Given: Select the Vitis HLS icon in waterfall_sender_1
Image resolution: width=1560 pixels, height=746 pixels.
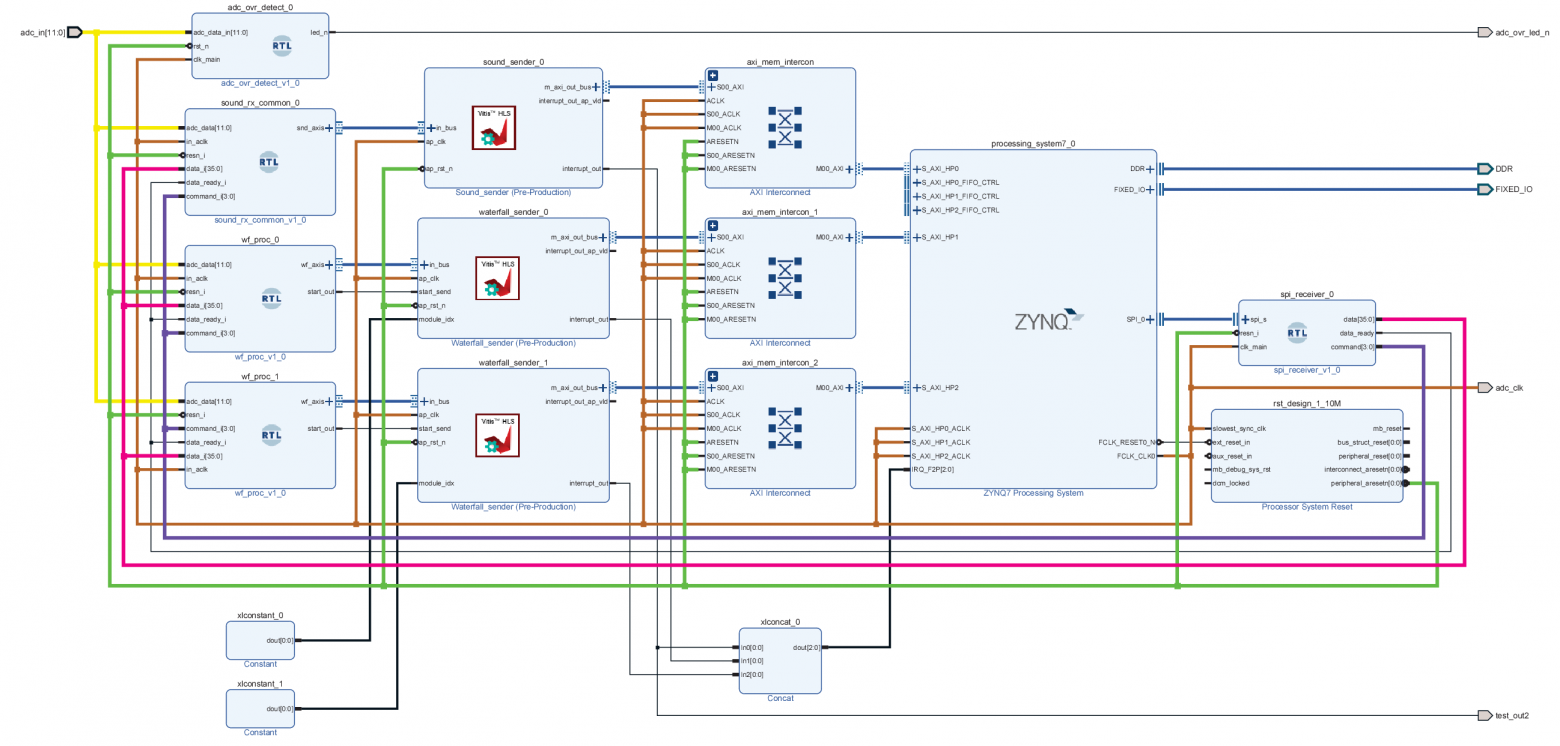Looking at the screenshot, I should click(x=498, y=435).
